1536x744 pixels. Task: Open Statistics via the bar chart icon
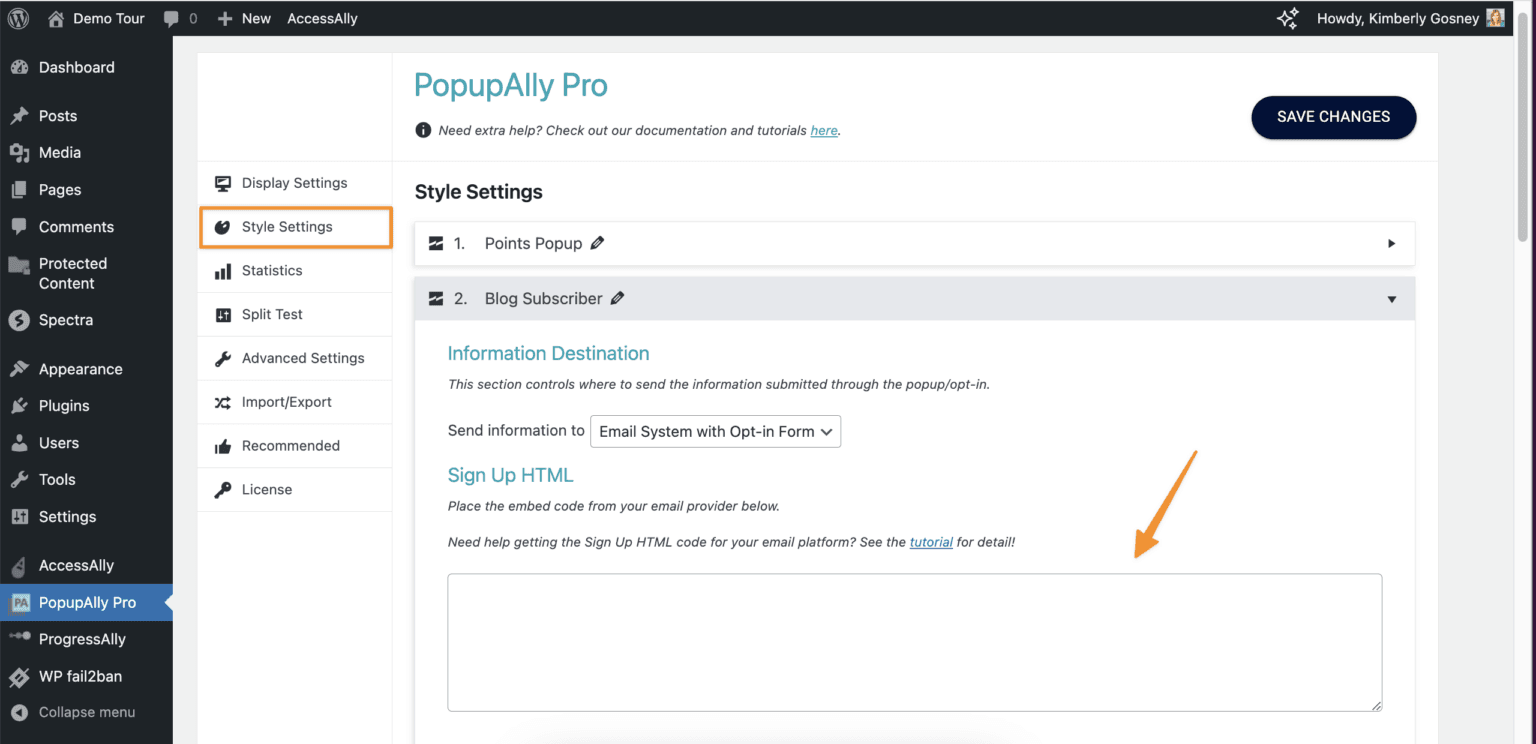point(222,270)
